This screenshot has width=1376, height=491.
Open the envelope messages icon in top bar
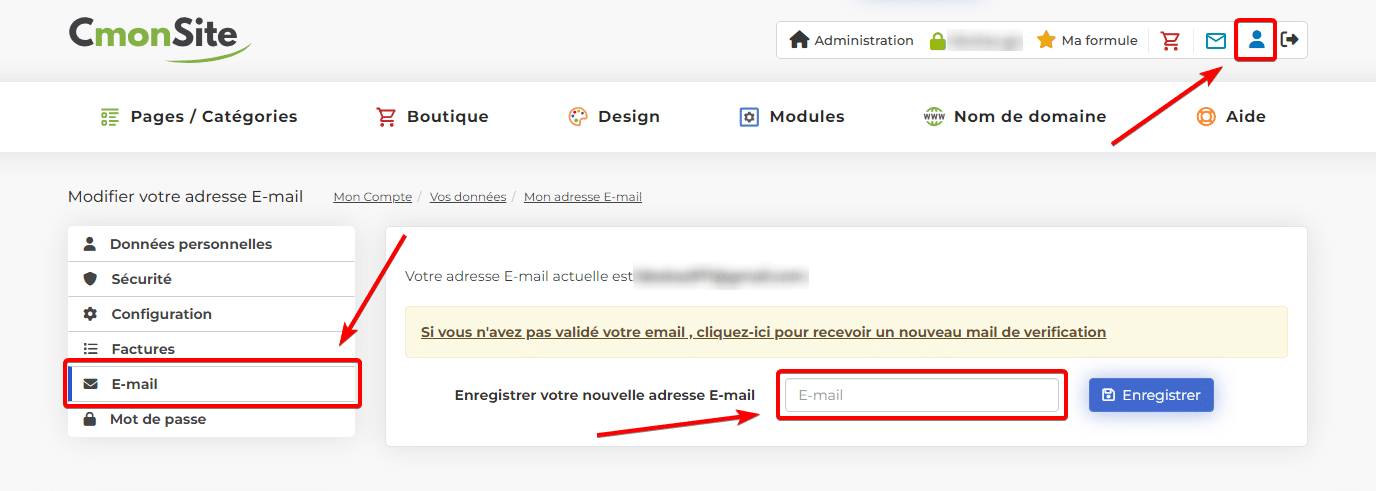(x=1215, y=40)
